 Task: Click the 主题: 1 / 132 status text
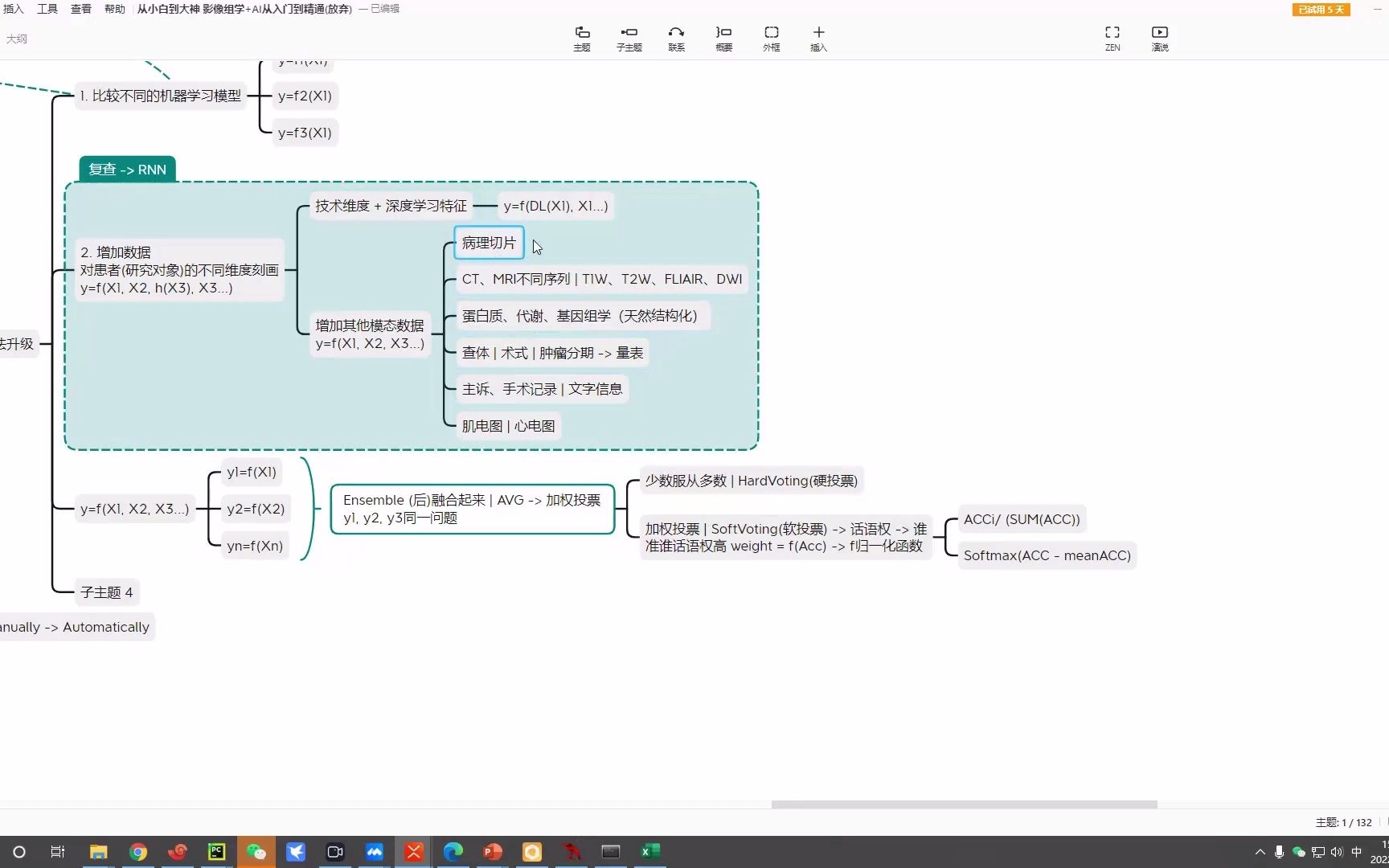click(x=1343, y=822)
